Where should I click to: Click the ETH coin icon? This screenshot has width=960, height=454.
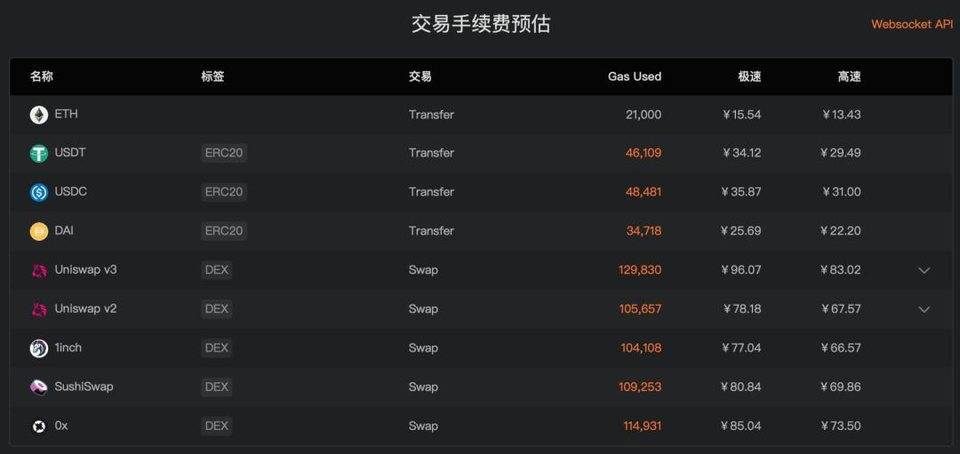[39, 115]
